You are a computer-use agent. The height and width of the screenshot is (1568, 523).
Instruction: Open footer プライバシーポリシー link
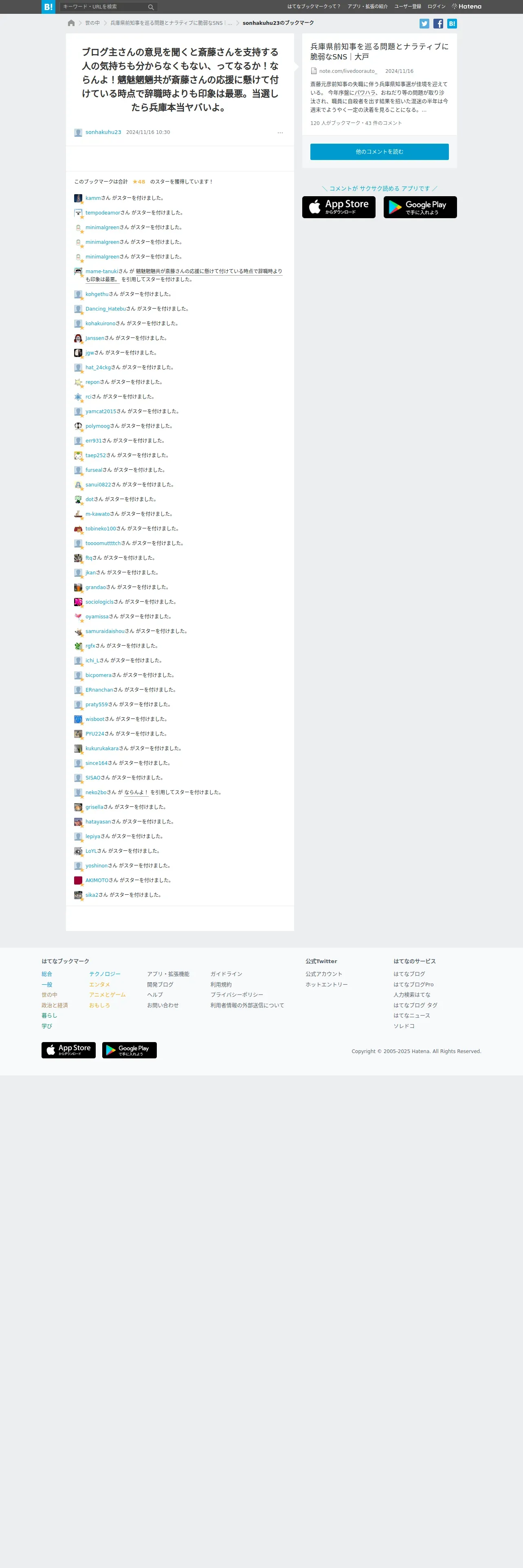(237, 994)
